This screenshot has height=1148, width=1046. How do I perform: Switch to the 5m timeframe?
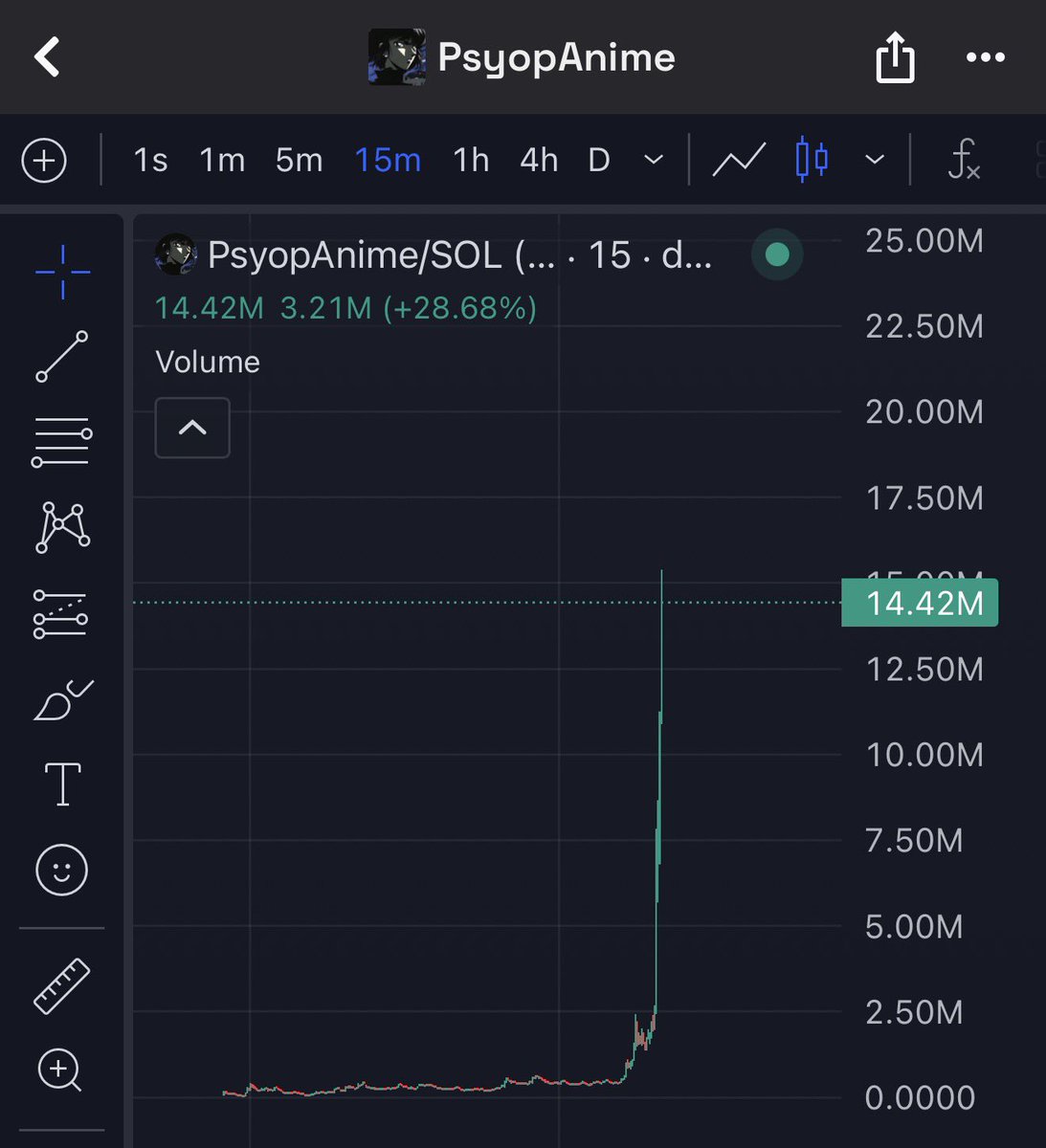[299, 160]
